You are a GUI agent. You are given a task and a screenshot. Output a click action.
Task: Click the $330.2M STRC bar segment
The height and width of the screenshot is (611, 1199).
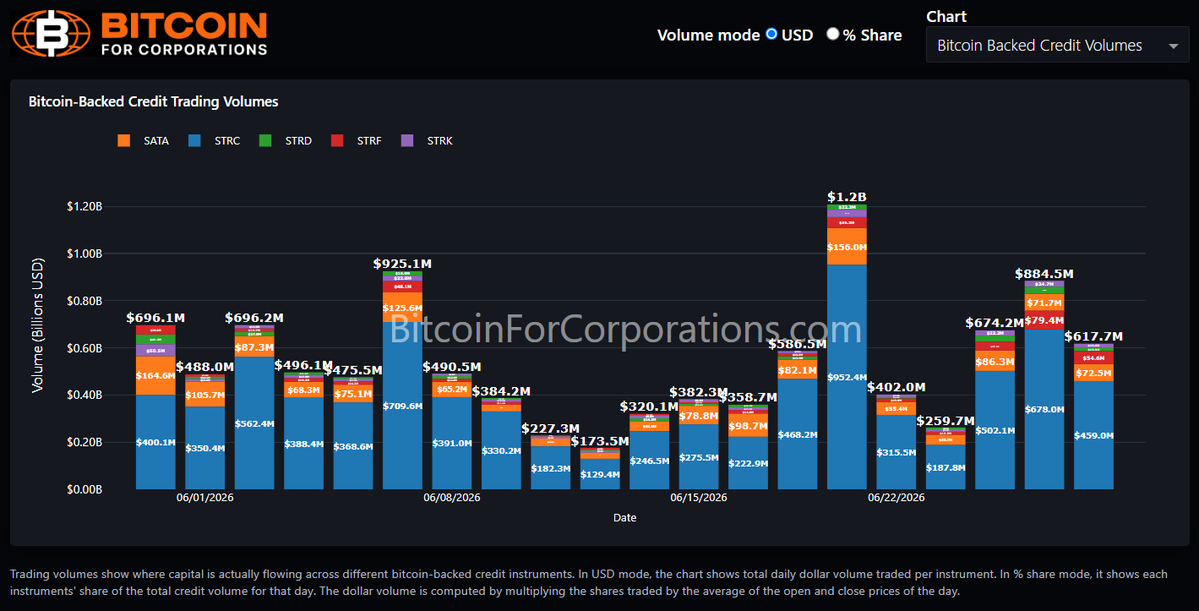click(x=501, y=450)
